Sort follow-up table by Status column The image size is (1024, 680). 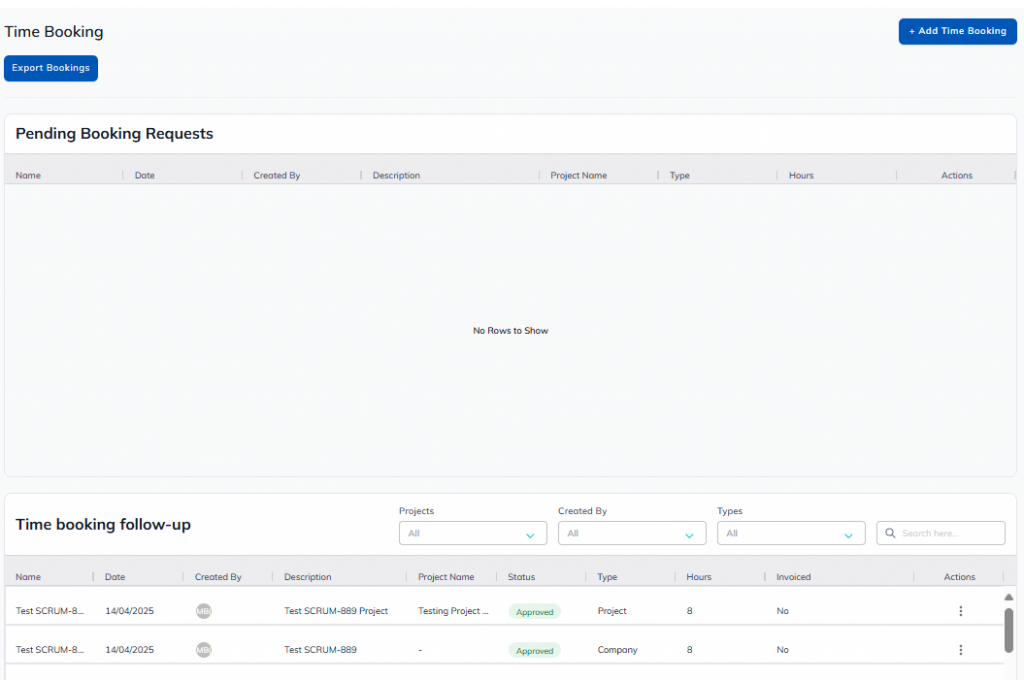[521, 577]
